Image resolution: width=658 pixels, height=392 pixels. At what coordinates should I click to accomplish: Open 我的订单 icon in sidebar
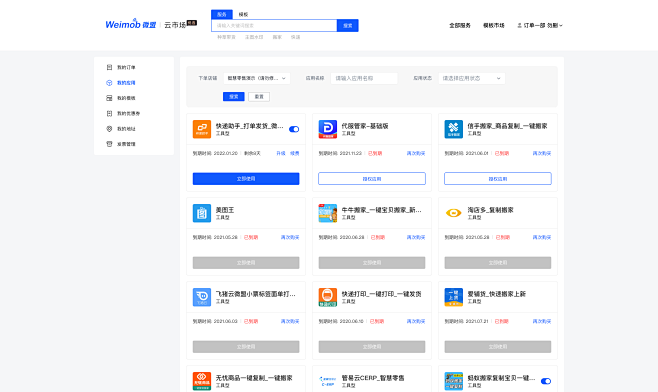pyautogui.click(x=109, y=67)
